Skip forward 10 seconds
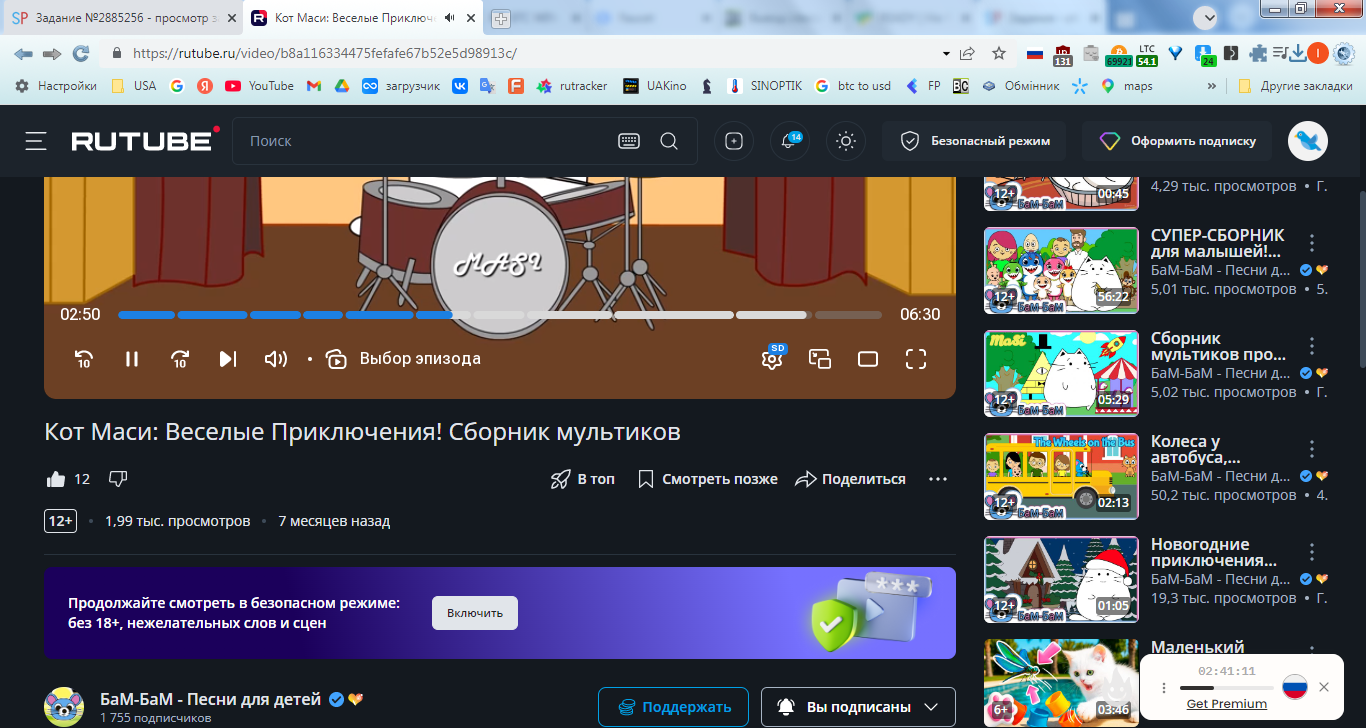The height and width of the screenshot is (728, 1366). (180, 359)
